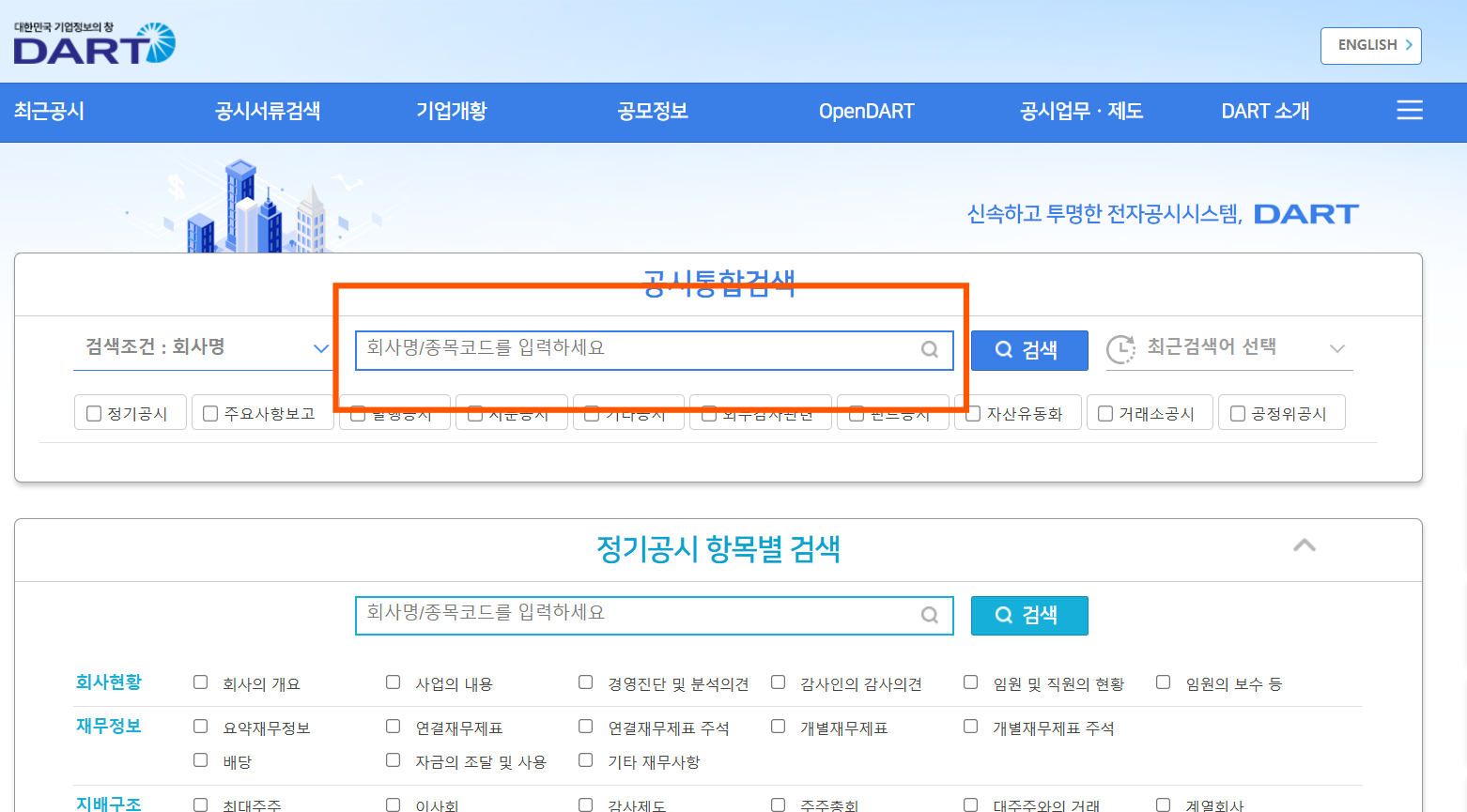Enable the 연결재무제표 checkbox

click(x=394, y=727)
